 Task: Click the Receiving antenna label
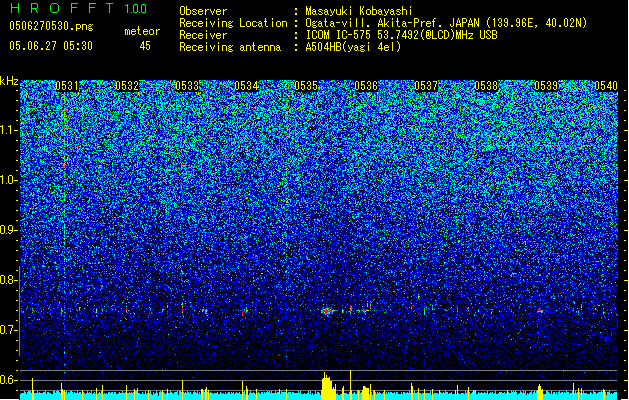[230, 47]
